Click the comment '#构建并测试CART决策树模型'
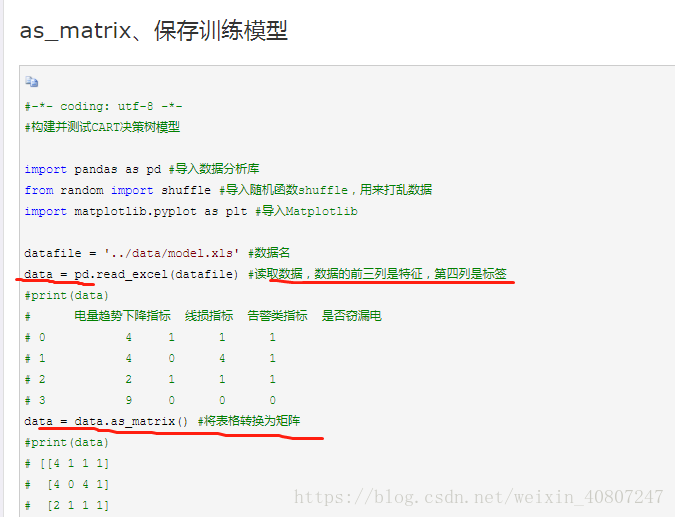675x517 pixels. click(102, 127)
